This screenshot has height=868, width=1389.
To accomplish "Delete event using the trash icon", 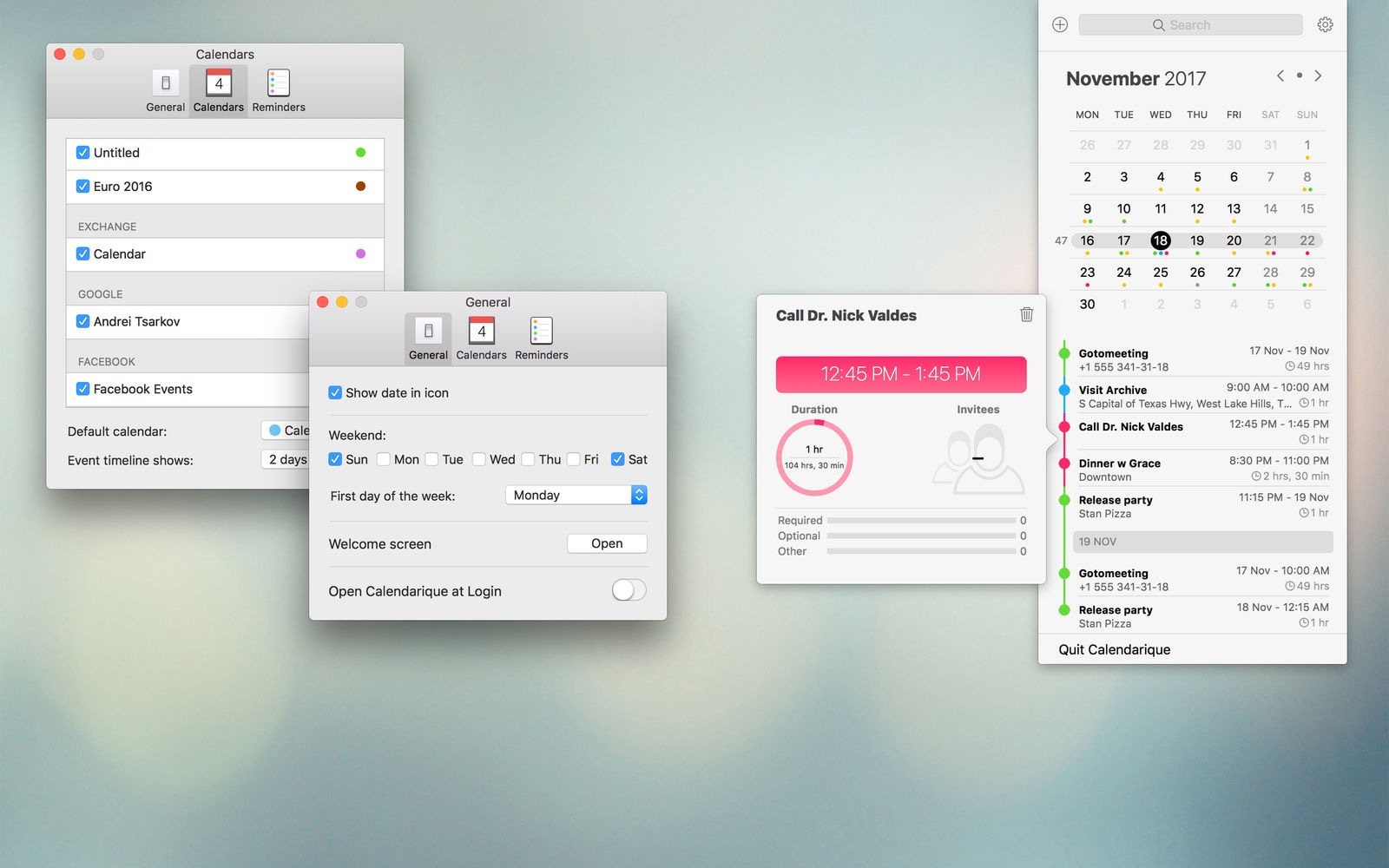I will pos(1026,314).
